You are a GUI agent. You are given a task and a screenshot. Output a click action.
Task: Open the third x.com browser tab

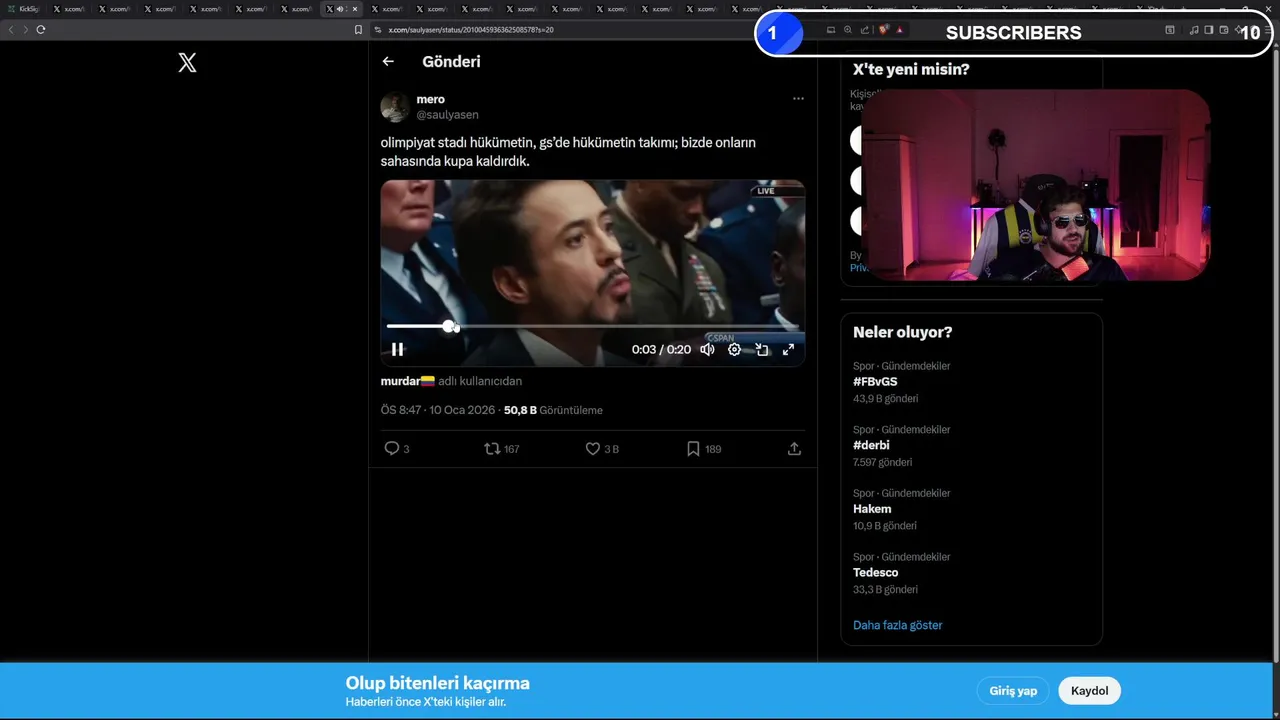click(161, 9)
